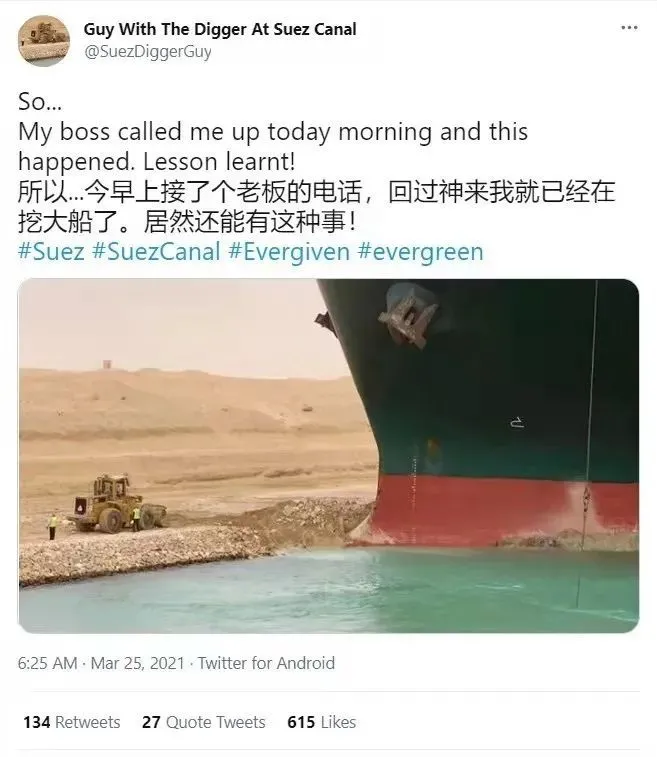Screen dimensions: 657x757
Task: Click the Chinese translation text
Action: point(316,207)
